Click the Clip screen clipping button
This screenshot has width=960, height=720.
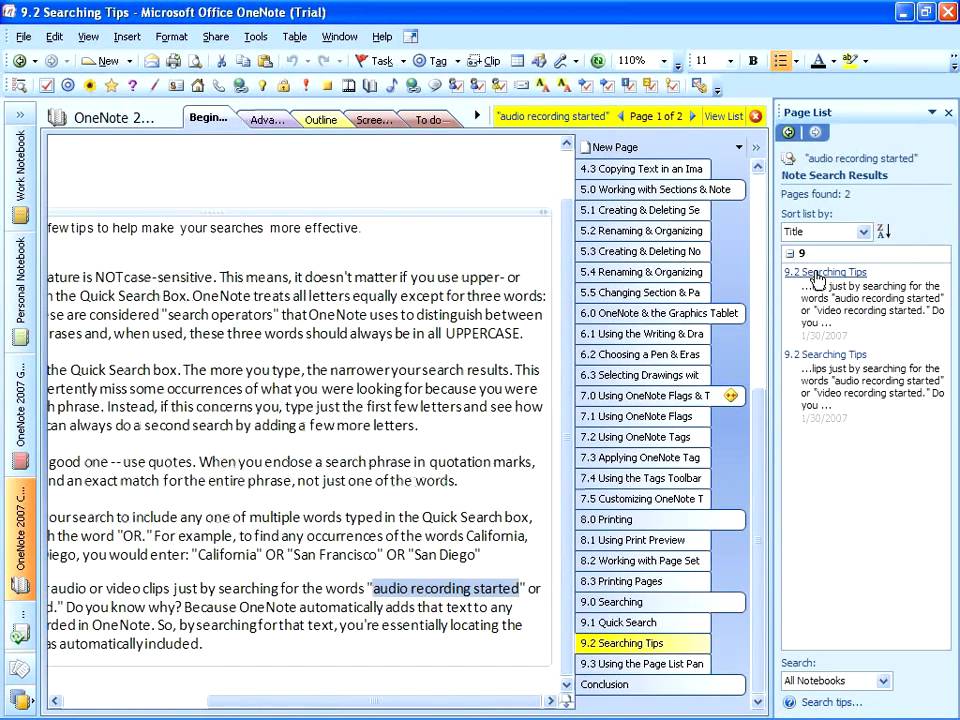(484, 61)
